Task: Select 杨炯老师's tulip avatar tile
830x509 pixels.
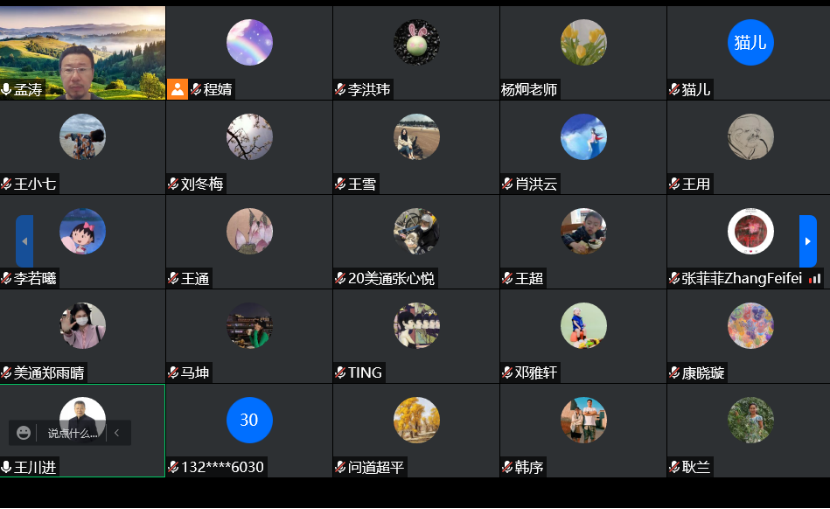Action: (x=583, y=42)
